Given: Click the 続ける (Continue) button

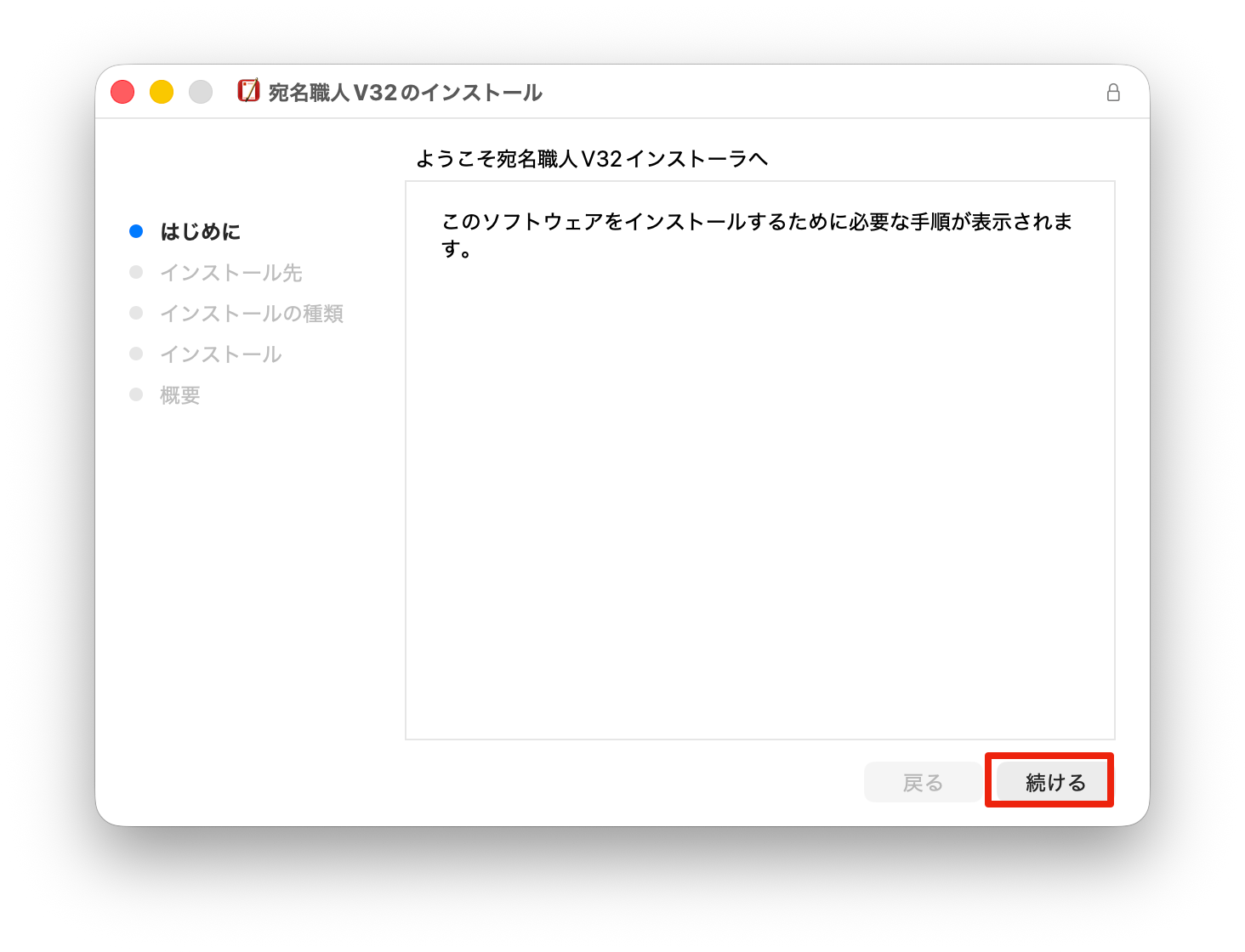Looking at the screenshot, I should tap(1055, 782).
